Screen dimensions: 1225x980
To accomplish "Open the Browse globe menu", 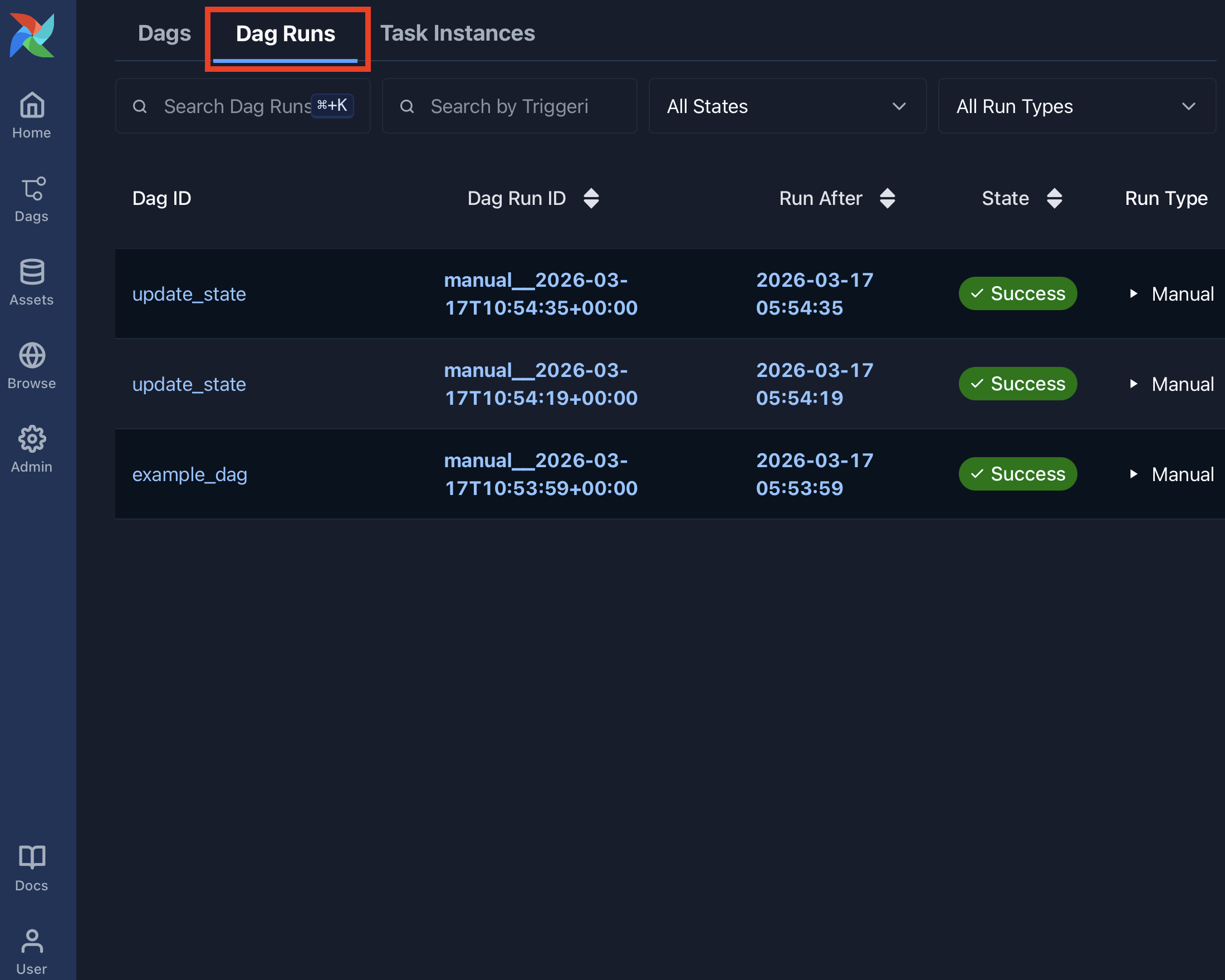I will click(32, 366).
